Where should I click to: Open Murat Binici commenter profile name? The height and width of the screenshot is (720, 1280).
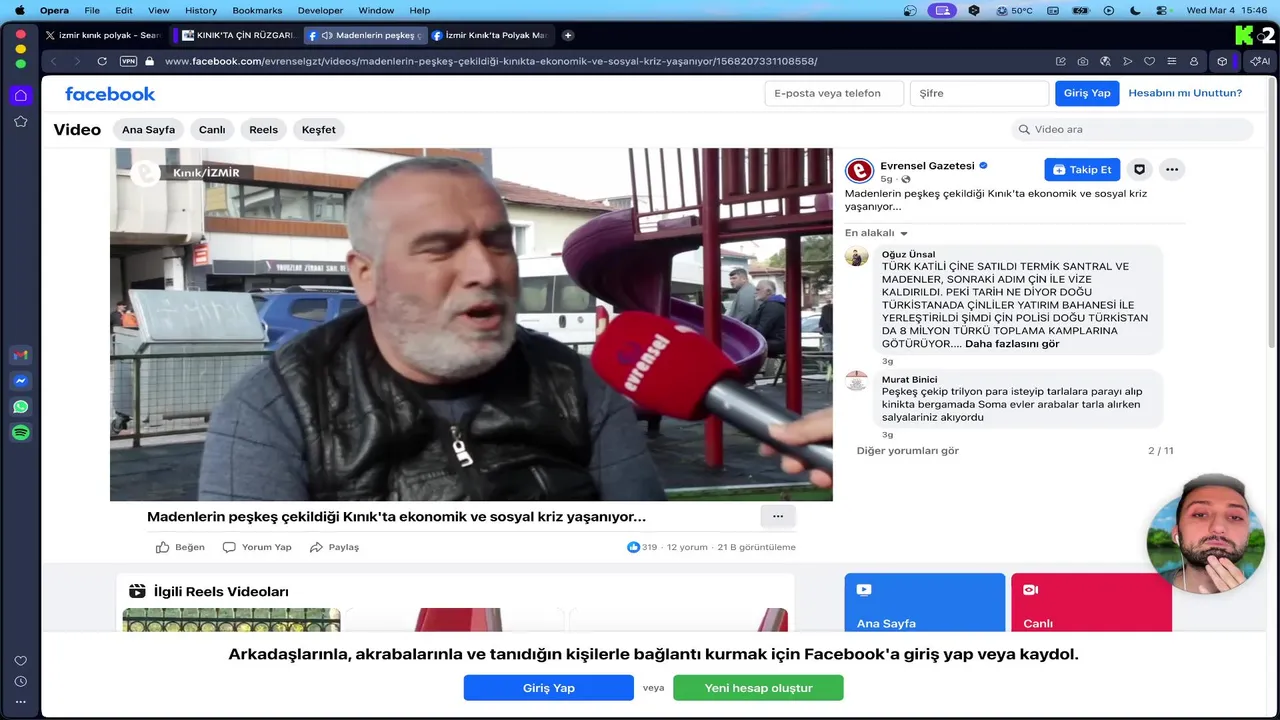tap(909, 380)
